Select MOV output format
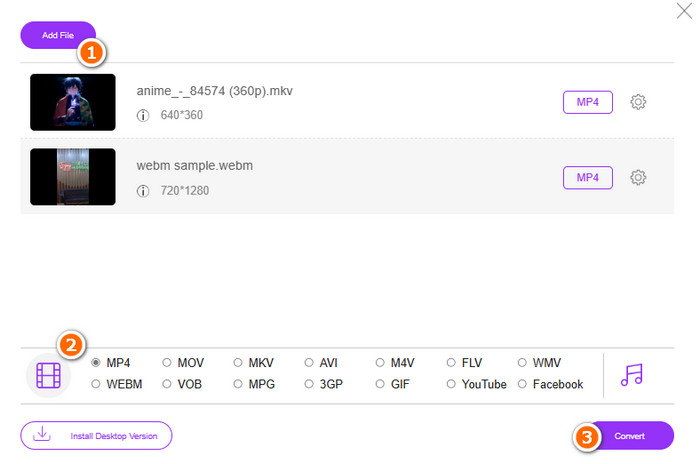 [167, 363]
